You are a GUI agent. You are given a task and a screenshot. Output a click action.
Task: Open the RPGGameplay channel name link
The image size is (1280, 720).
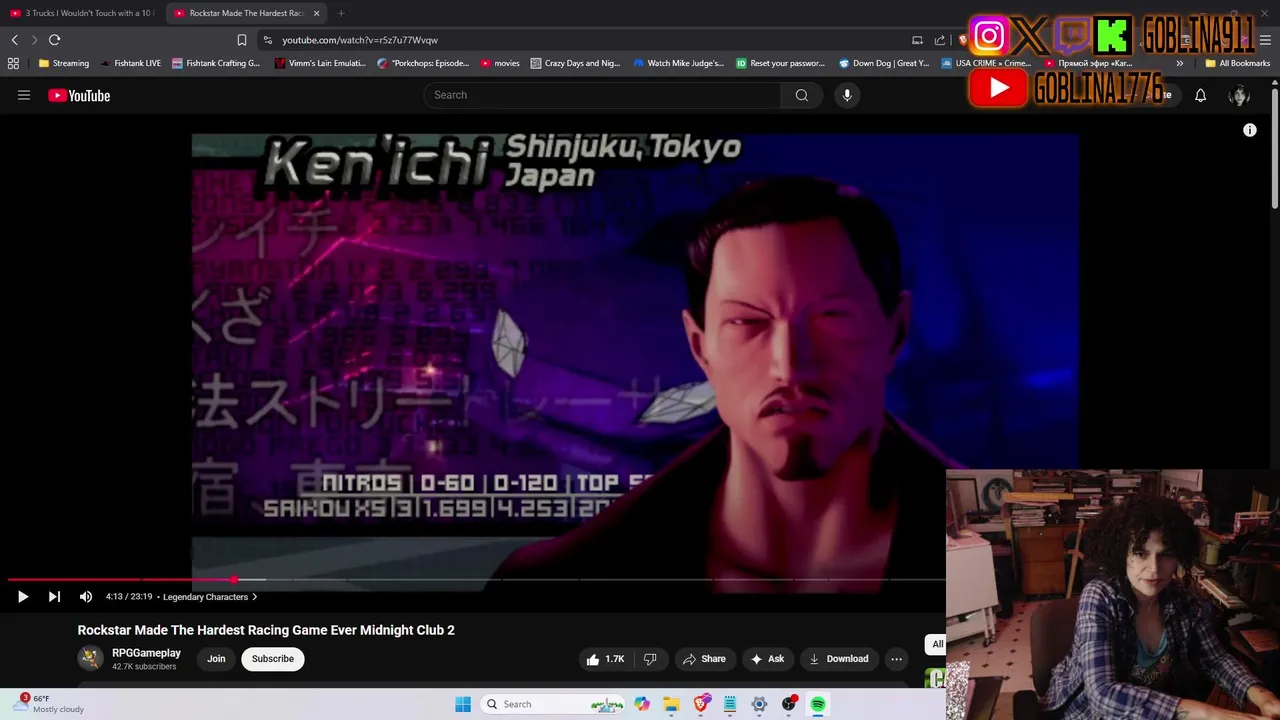[146, 653]
